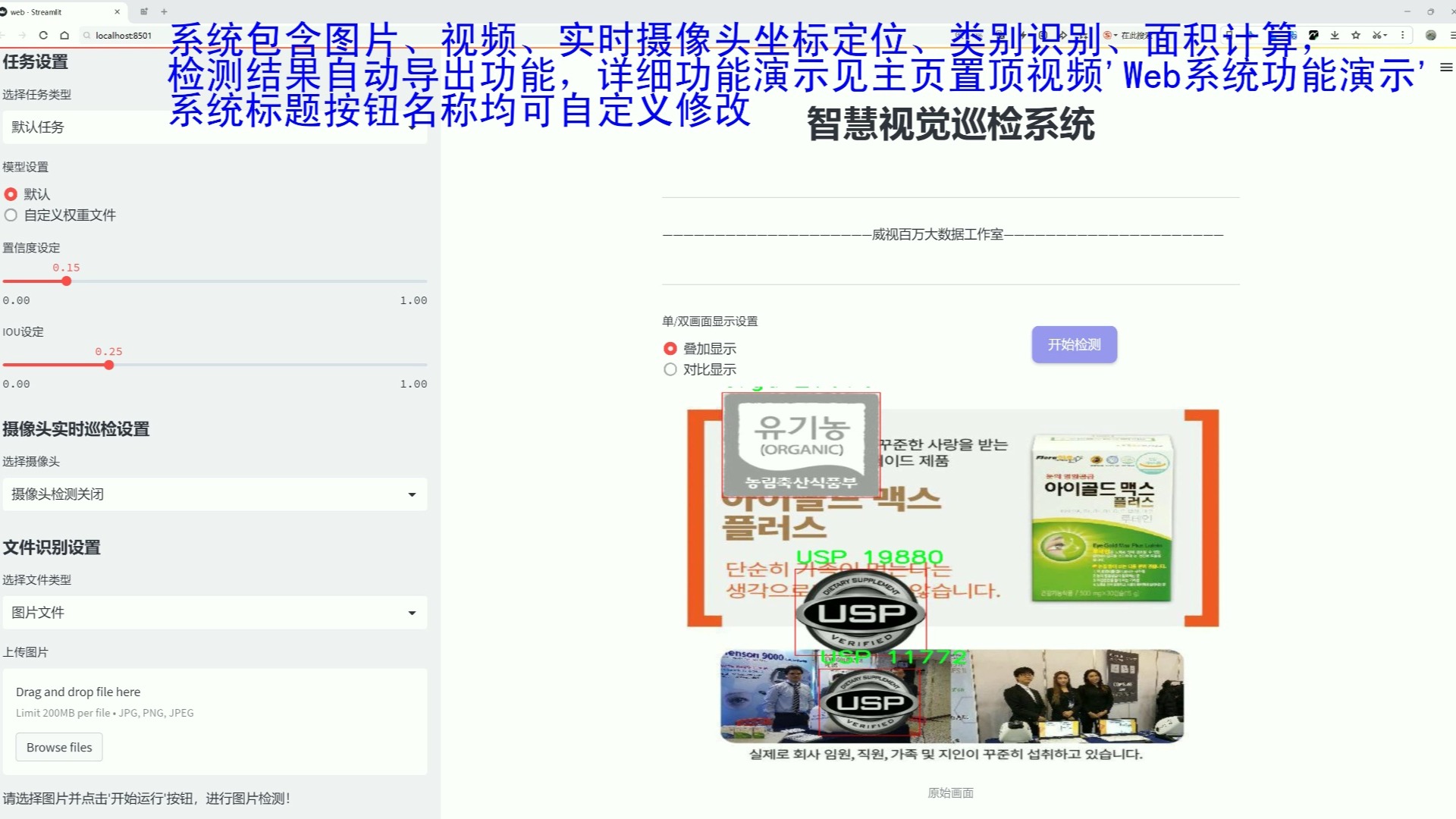1456x819 pixels.
Task: Click the Drag and drop file area
Action: point(215,721)
